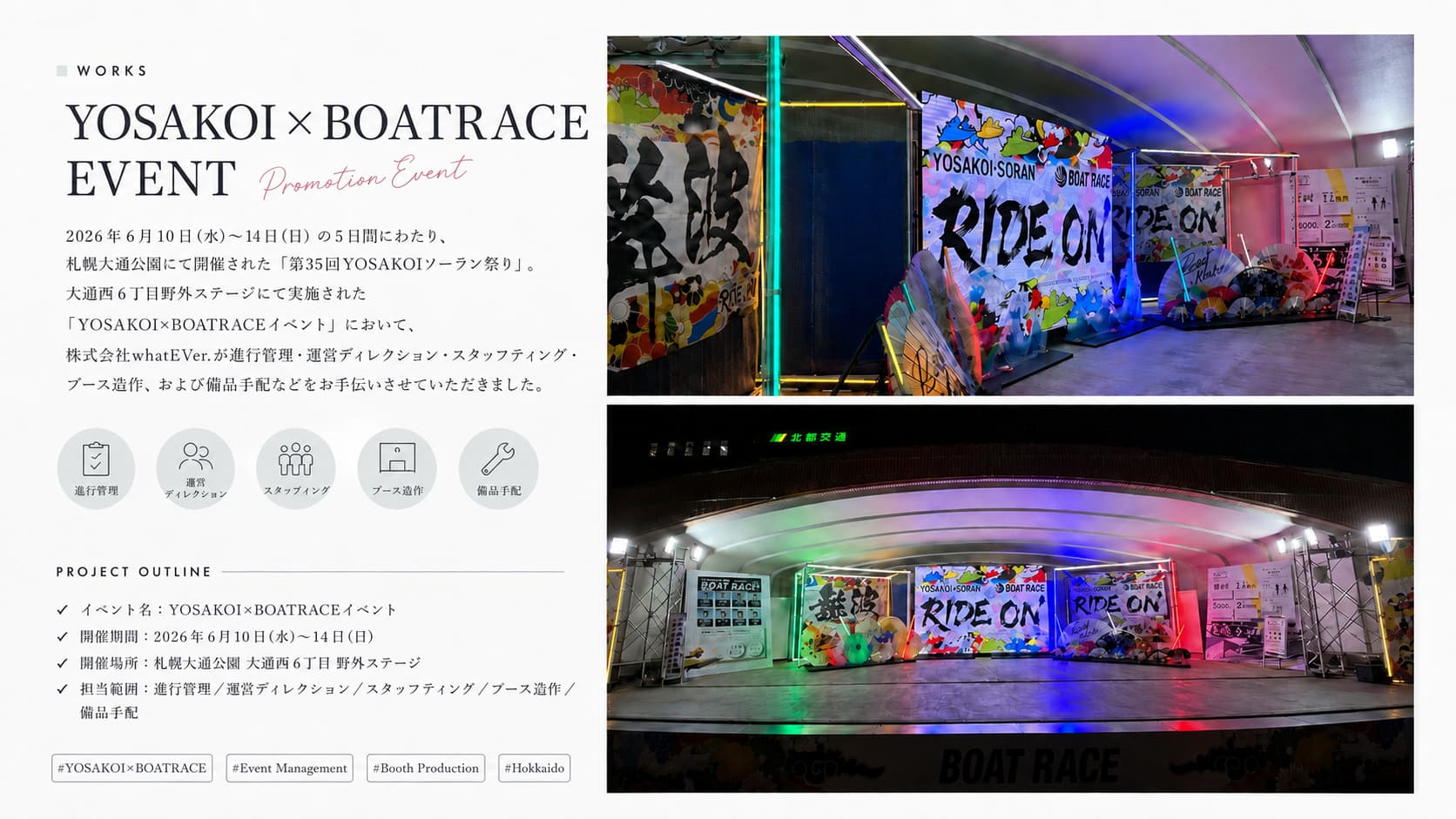Screen dimensions: 1456x819
Task: Select the #Booth Production tag
Action: tap(426, 768)
